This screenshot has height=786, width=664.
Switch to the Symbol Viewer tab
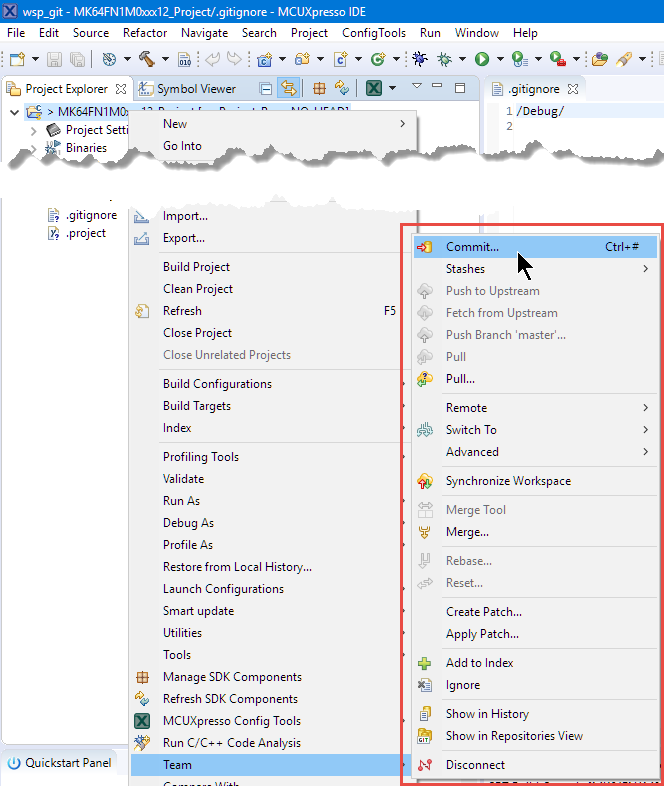[x=196, y=88]
